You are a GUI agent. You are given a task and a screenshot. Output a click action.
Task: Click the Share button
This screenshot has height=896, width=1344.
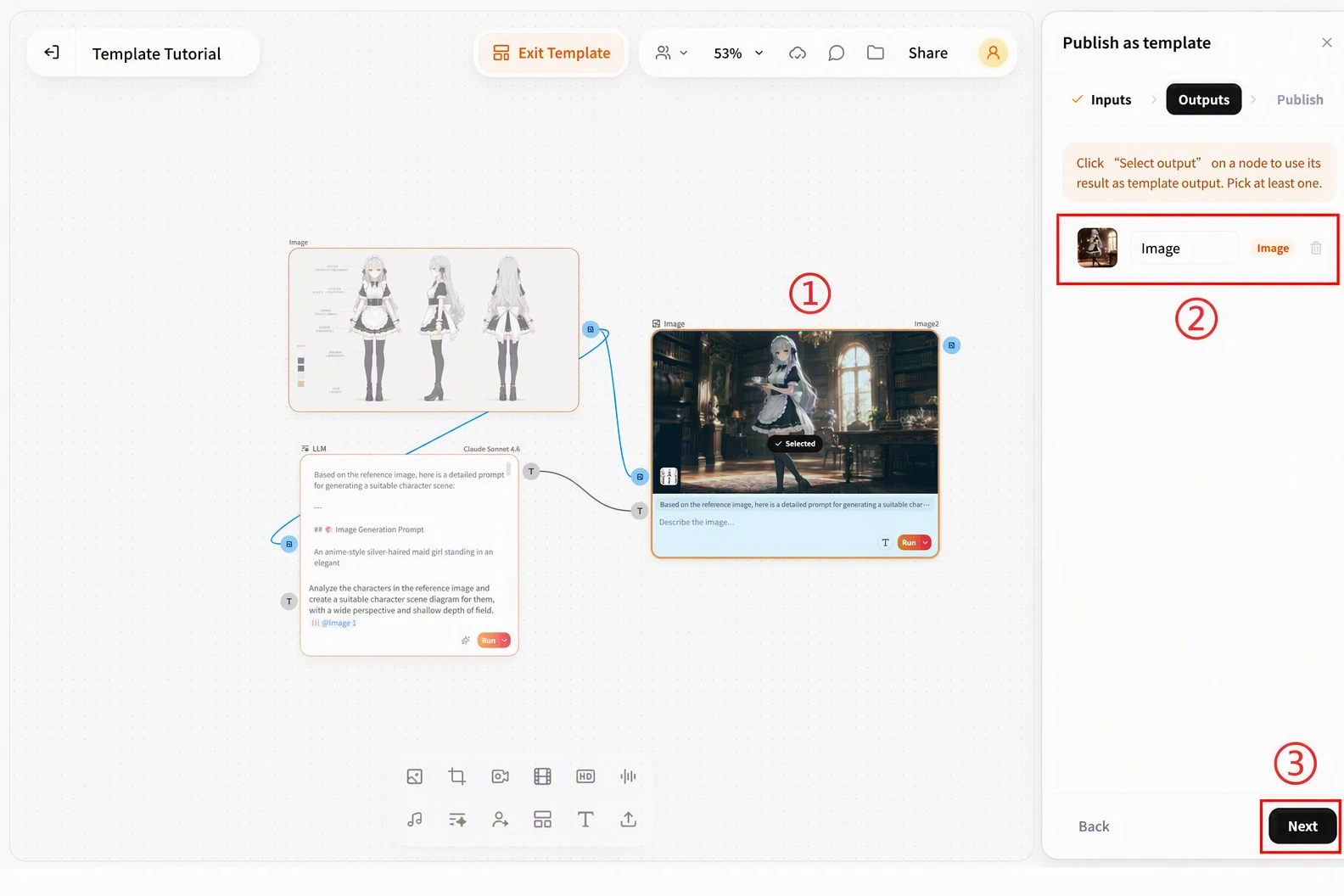[927, 53]
